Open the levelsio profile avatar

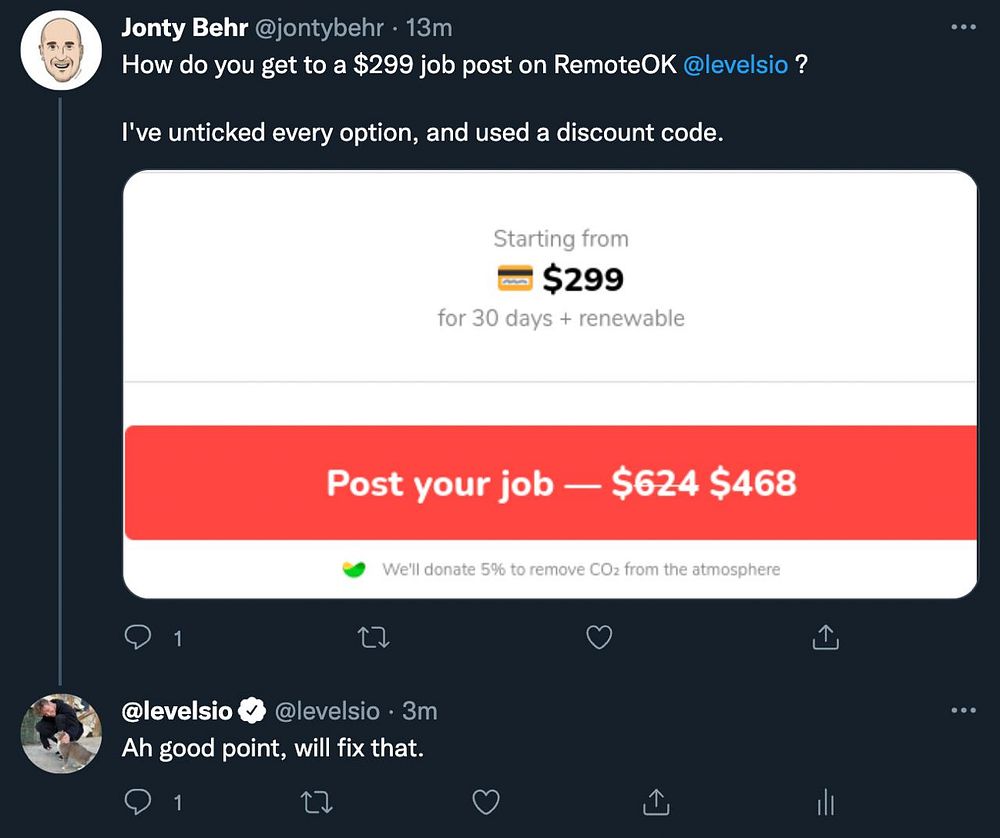point(62,734)
